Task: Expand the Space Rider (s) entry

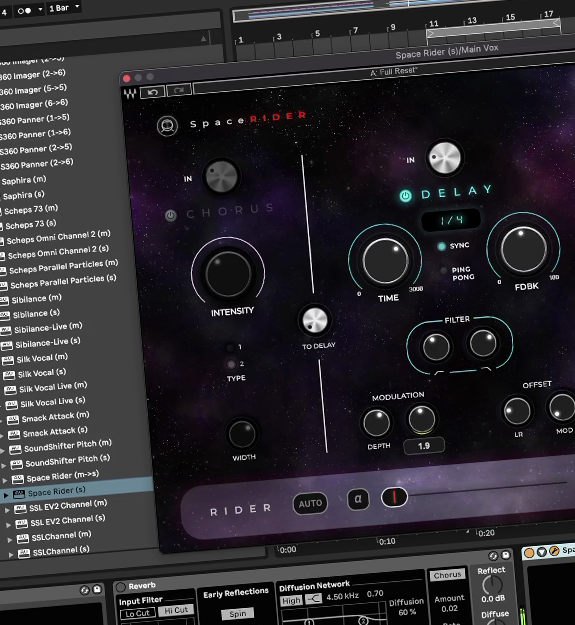Action: [x=6, y=495]
